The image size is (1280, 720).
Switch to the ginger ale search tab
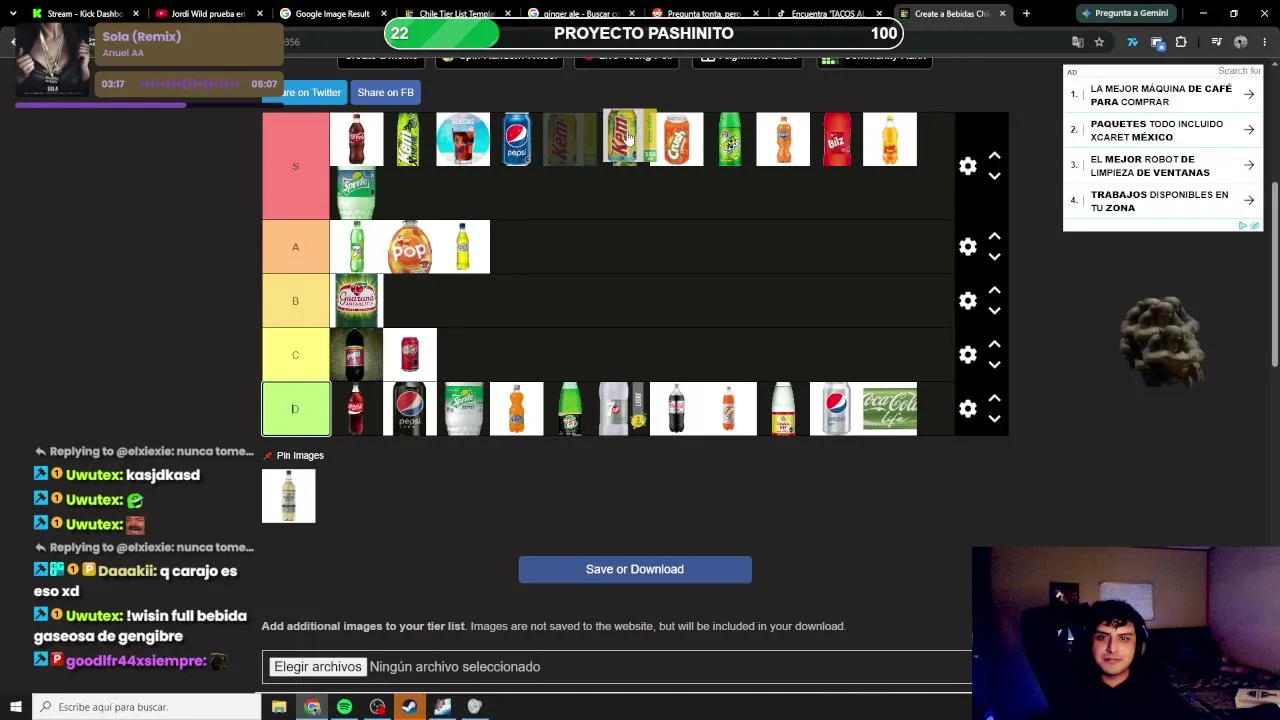tap(580, 14)
